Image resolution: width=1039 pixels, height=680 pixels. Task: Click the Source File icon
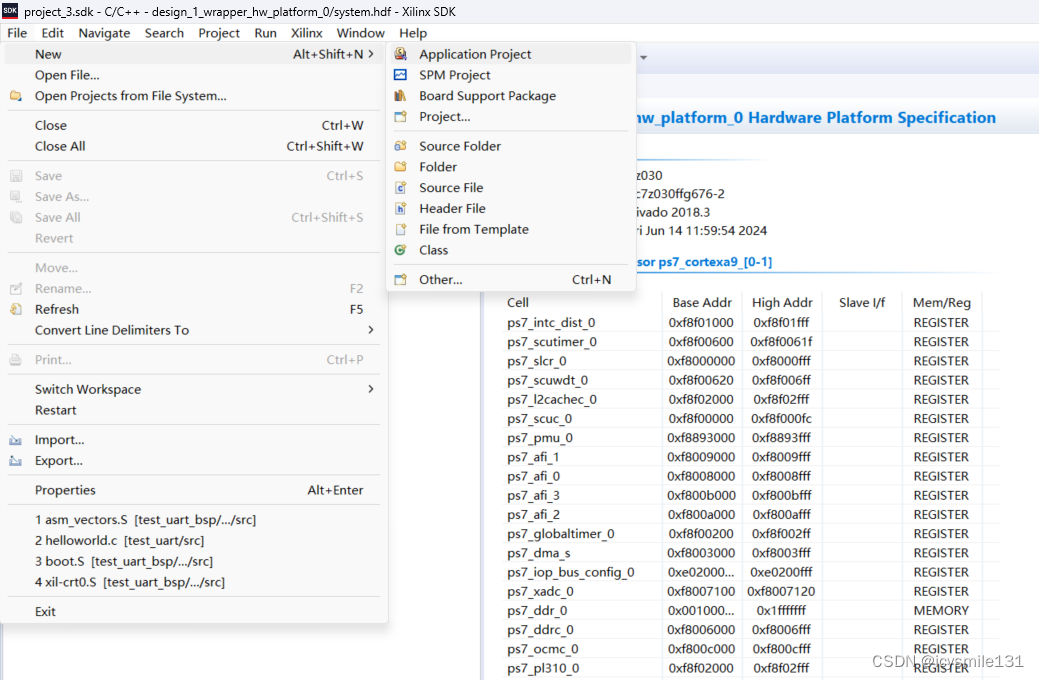point(400,188)
